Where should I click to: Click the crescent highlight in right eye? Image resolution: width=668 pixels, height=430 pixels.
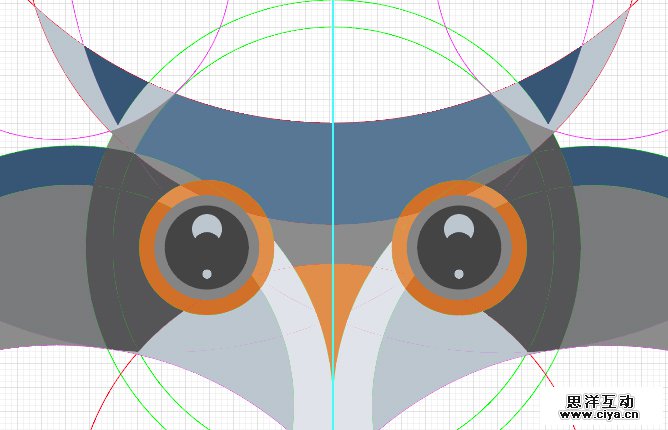click(x=459, y=225)
